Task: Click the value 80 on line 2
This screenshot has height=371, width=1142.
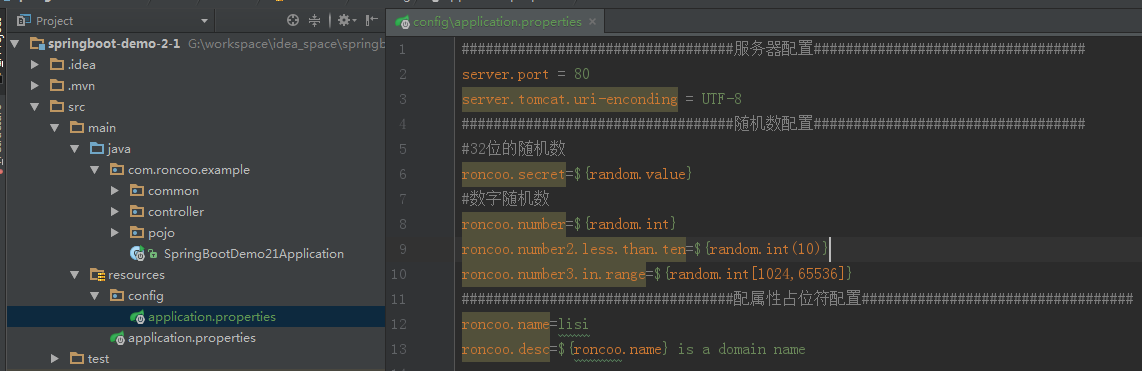Action: (581, 74)
